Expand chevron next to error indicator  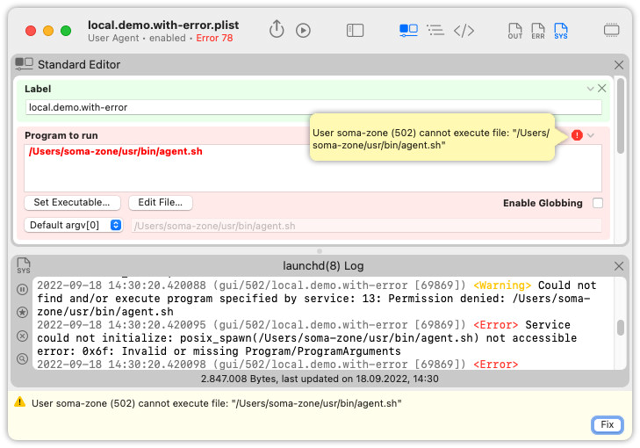point(591,135)
